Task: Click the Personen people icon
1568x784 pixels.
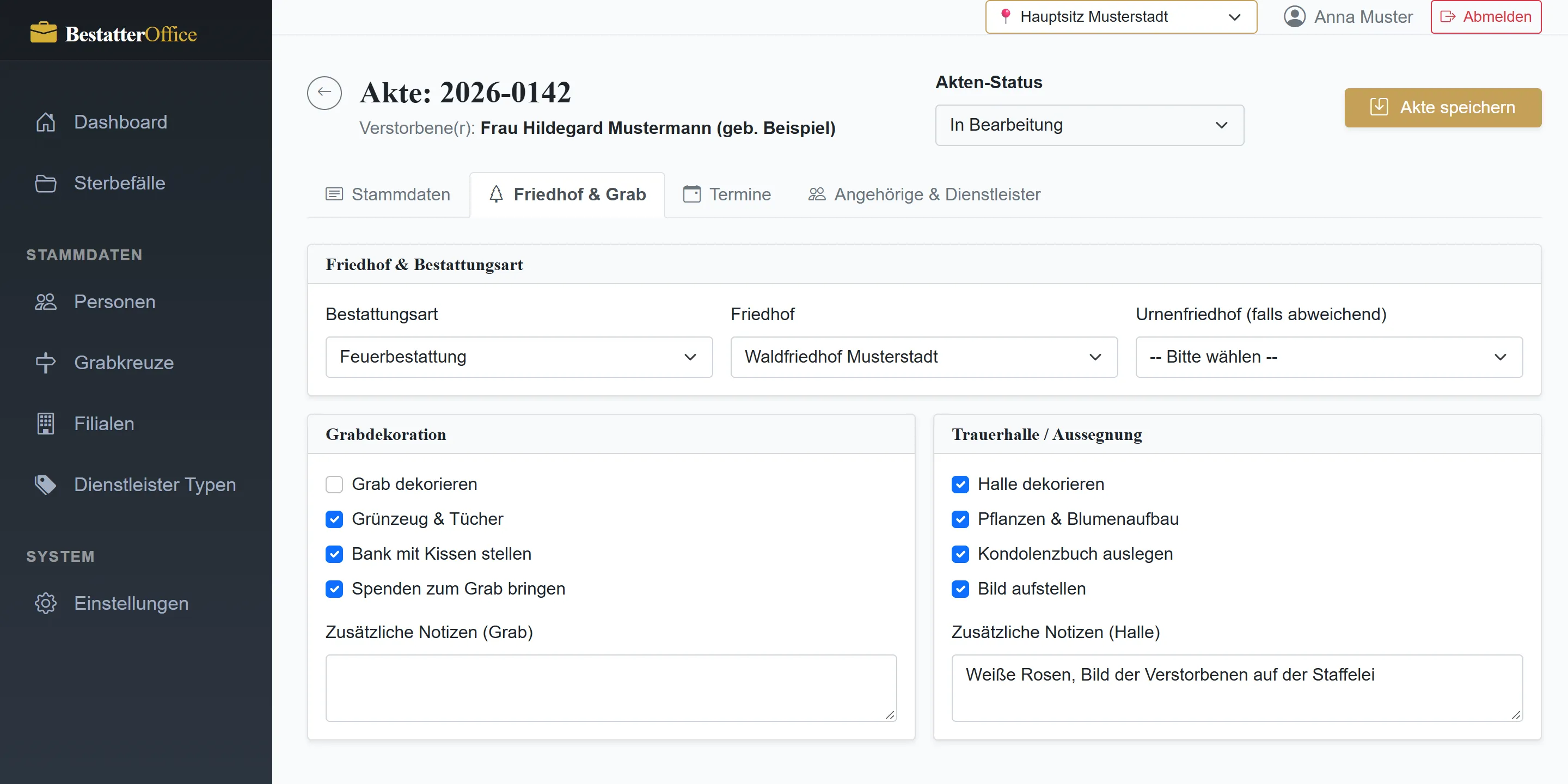Action: coord(46,302)
